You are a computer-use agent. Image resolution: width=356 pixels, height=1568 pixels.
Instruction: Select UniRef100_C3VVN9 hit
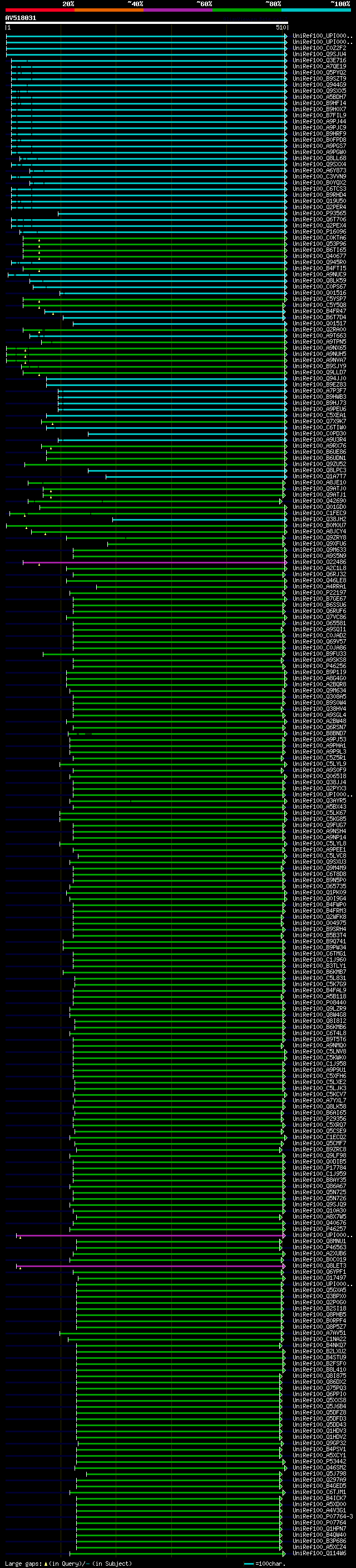coord(319,176)
